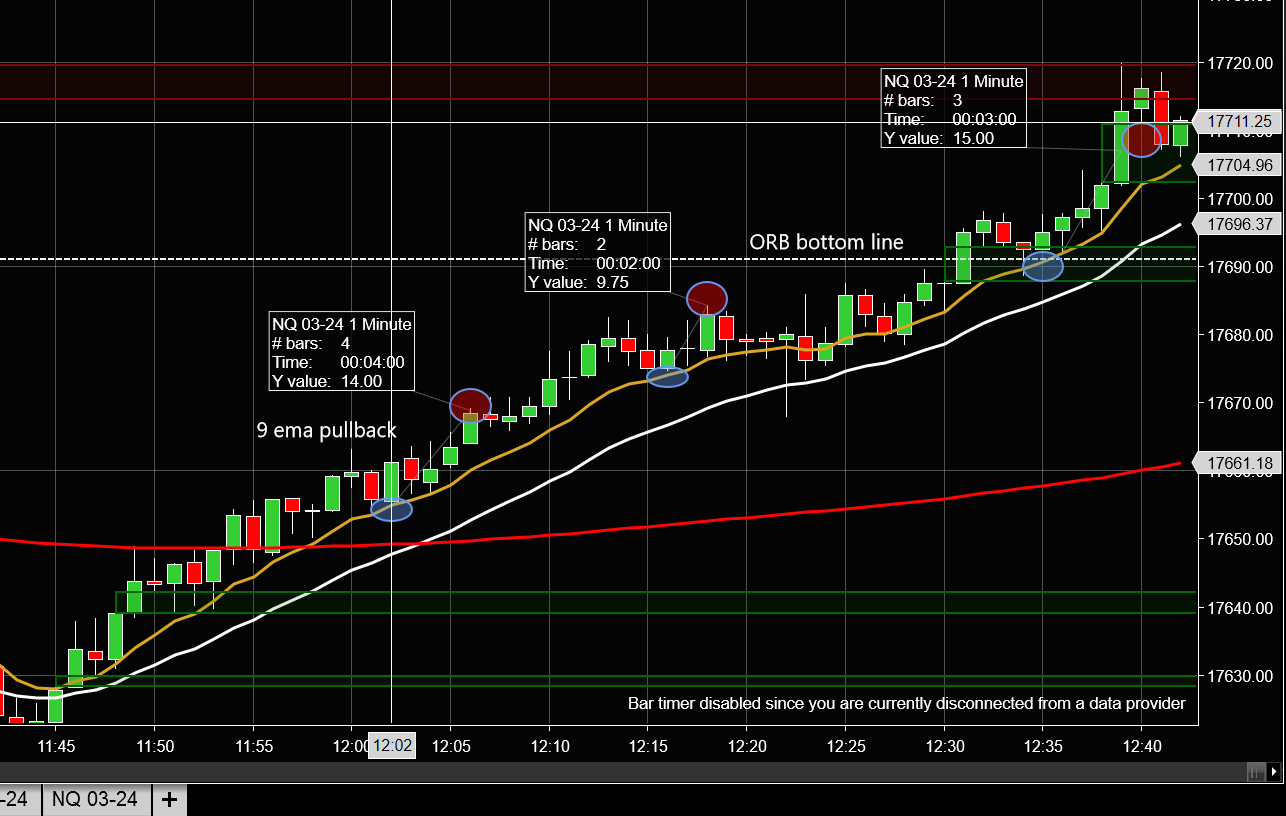This screenshot has width=1286, height=816.
Task: Select the 'ORB bottom line' text label
Action: [826, 242]
